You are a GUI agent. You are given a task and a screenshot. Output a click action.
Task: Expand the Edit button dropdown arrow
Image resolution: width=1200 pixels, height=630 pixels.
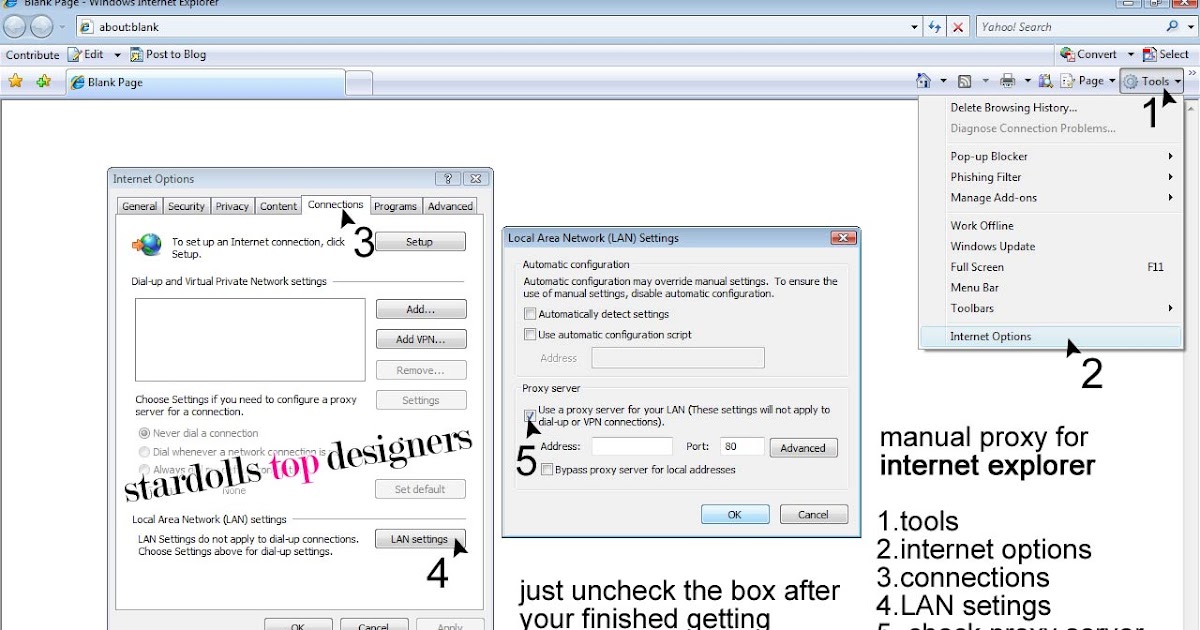117,55
